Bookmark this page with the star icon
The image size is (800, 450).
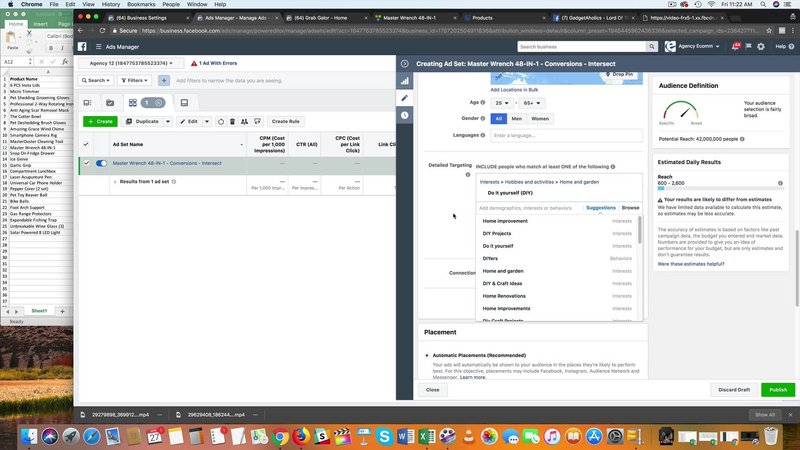pyautogui.click(x=769, y=31)
